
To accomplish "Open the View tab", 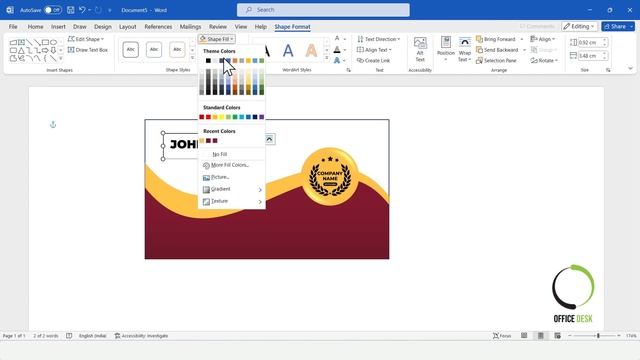I will coord(241,27).
